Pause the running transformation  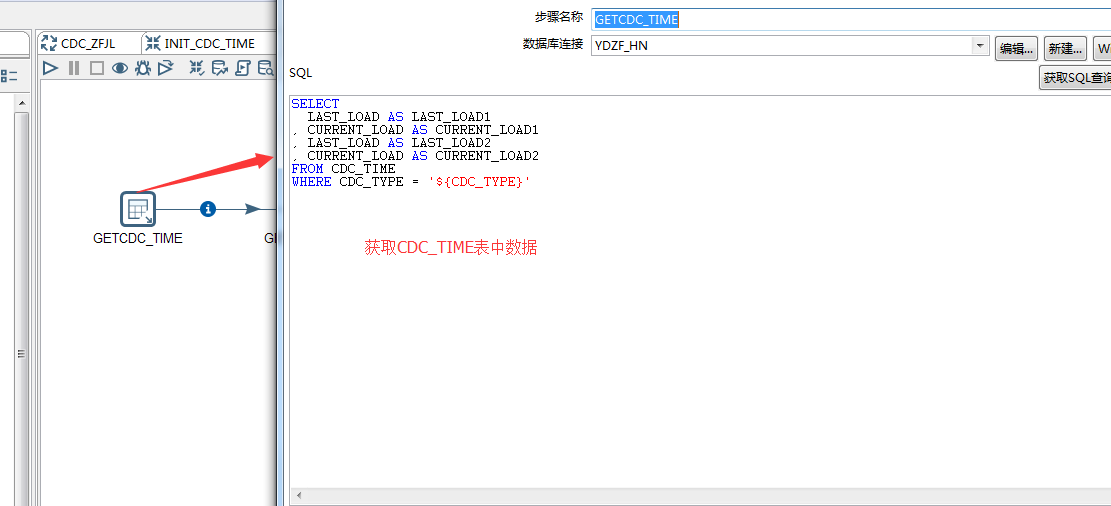click(74, 68)
